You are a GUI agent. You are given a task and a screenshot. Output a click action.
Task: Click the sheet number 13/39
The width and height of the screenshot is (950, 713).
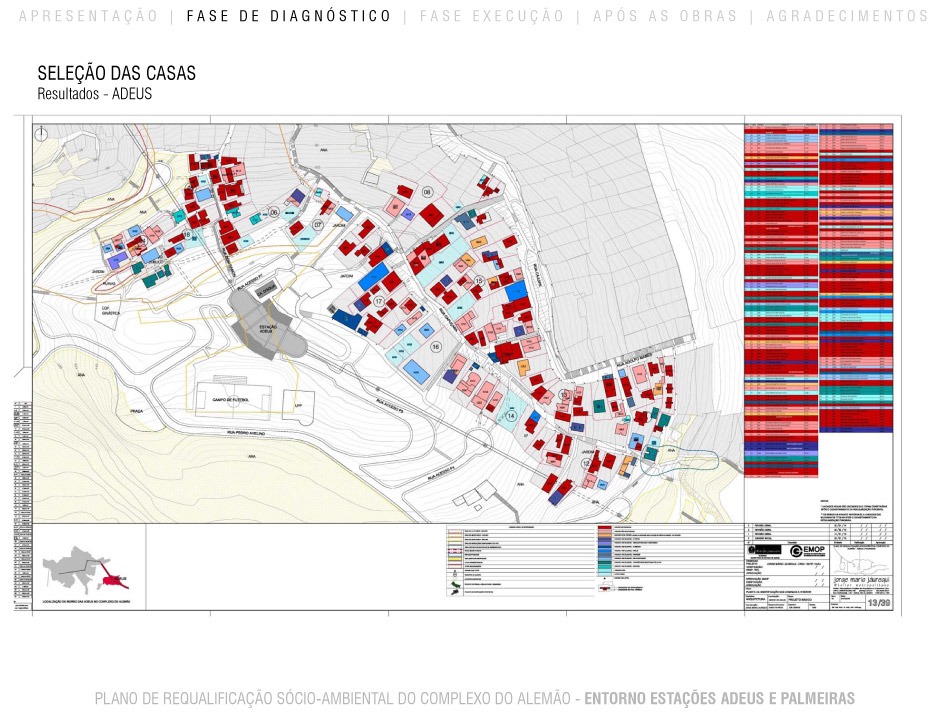879,603
